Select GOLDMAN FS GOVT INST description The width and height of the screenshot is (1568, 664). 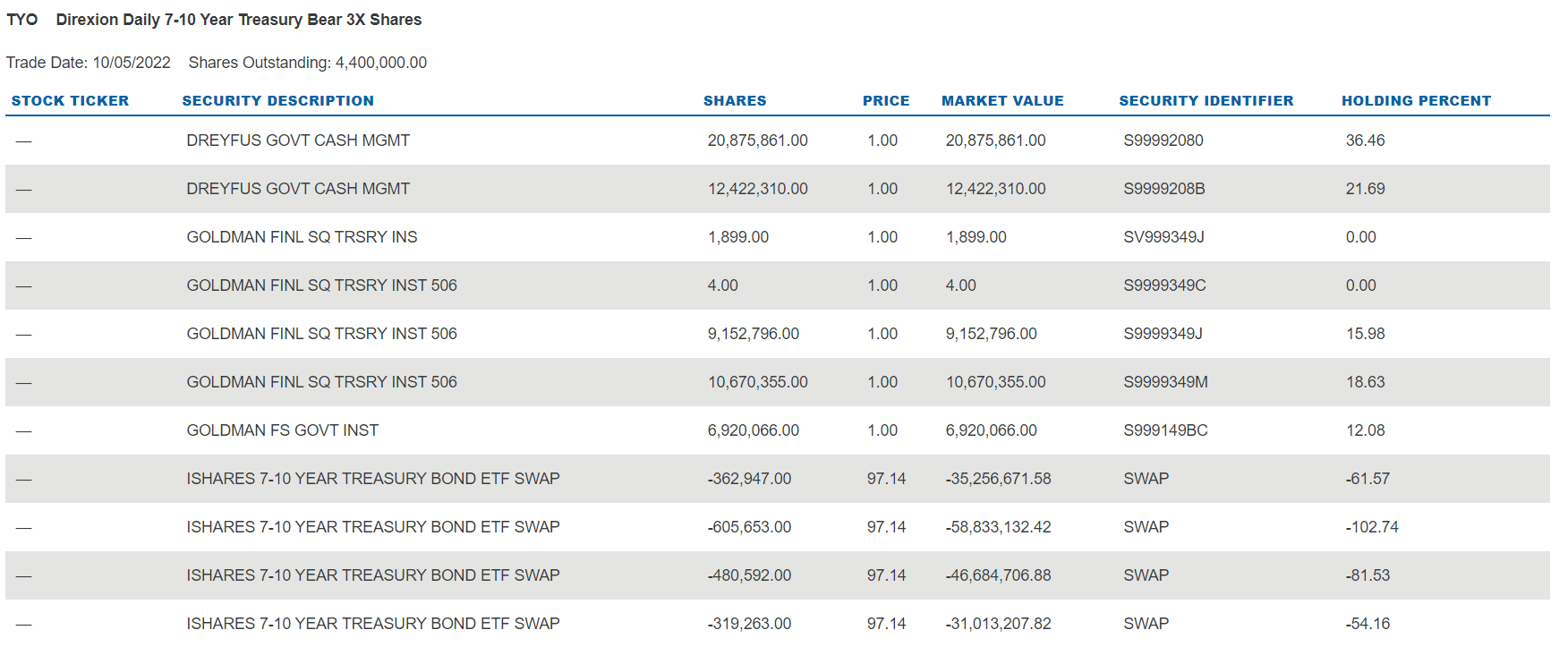pyautogui.click(x=282, y=430)
